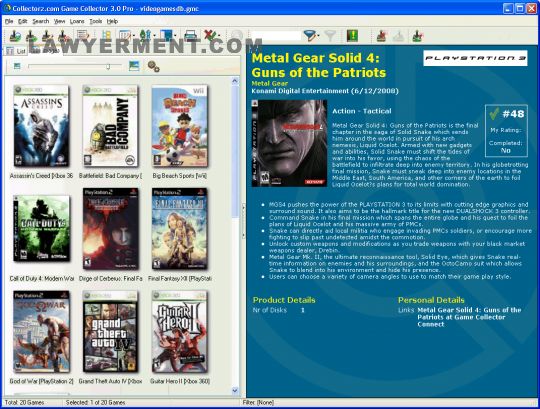
Task: Click the red X green check icon
Action: [210, 35]
